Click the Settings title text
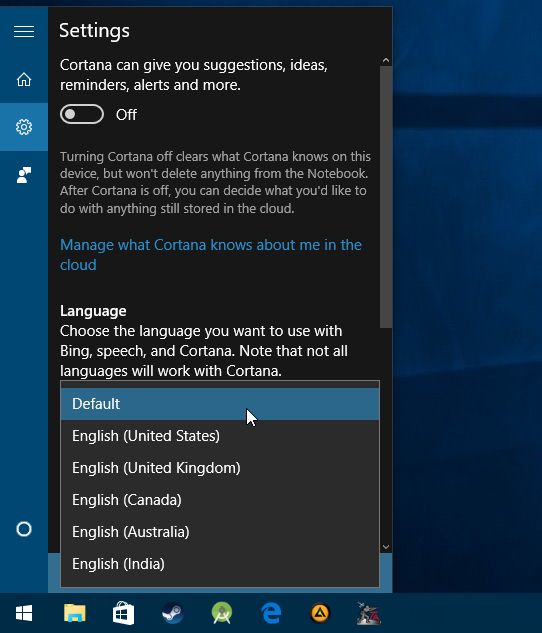This screenshot has width=542, height=633. tap(94, 31)
